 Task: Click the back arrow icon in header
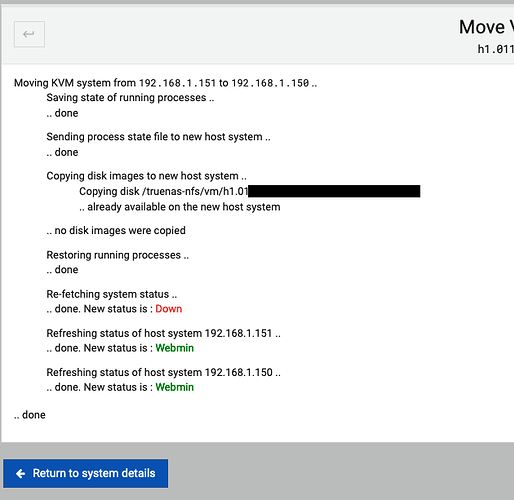29,34
